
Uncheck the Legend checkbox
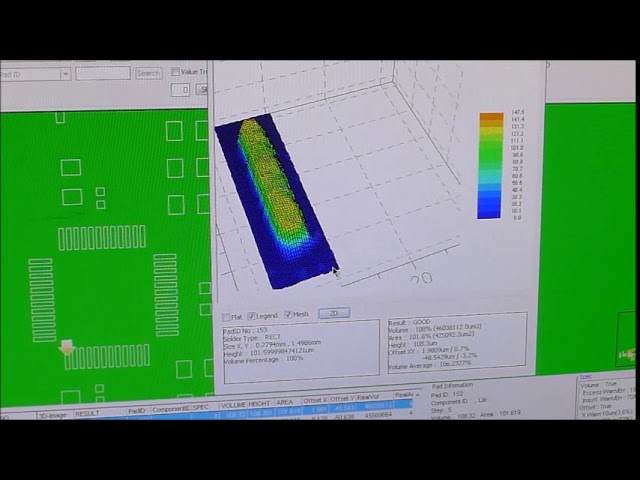point(252,316)
